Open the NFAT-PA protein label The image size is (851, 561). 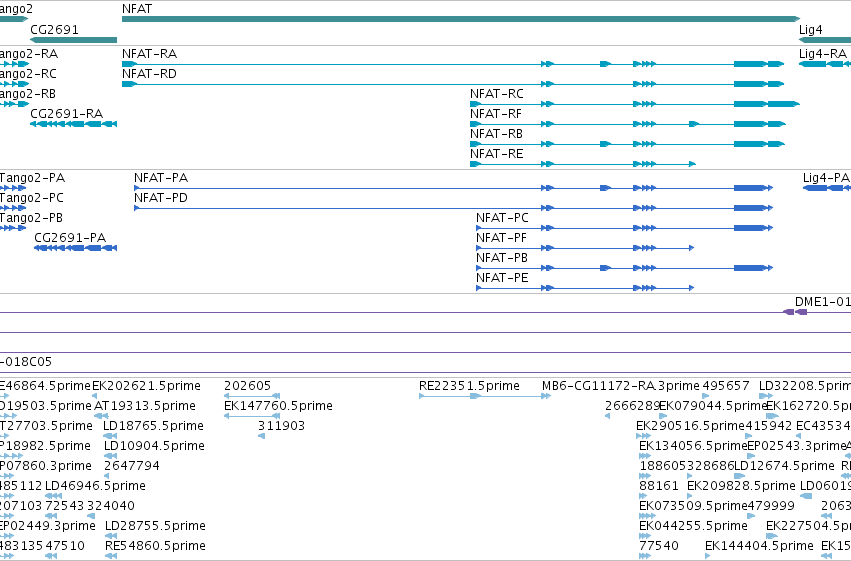(x=161, y=178)
